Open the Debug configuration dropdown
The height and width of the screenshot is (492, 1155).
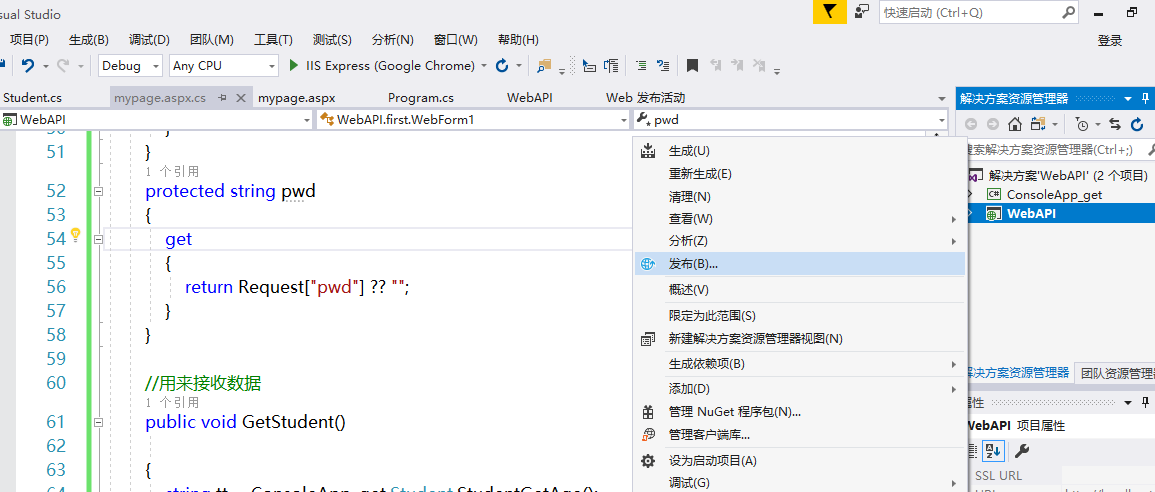click(130, 66)
